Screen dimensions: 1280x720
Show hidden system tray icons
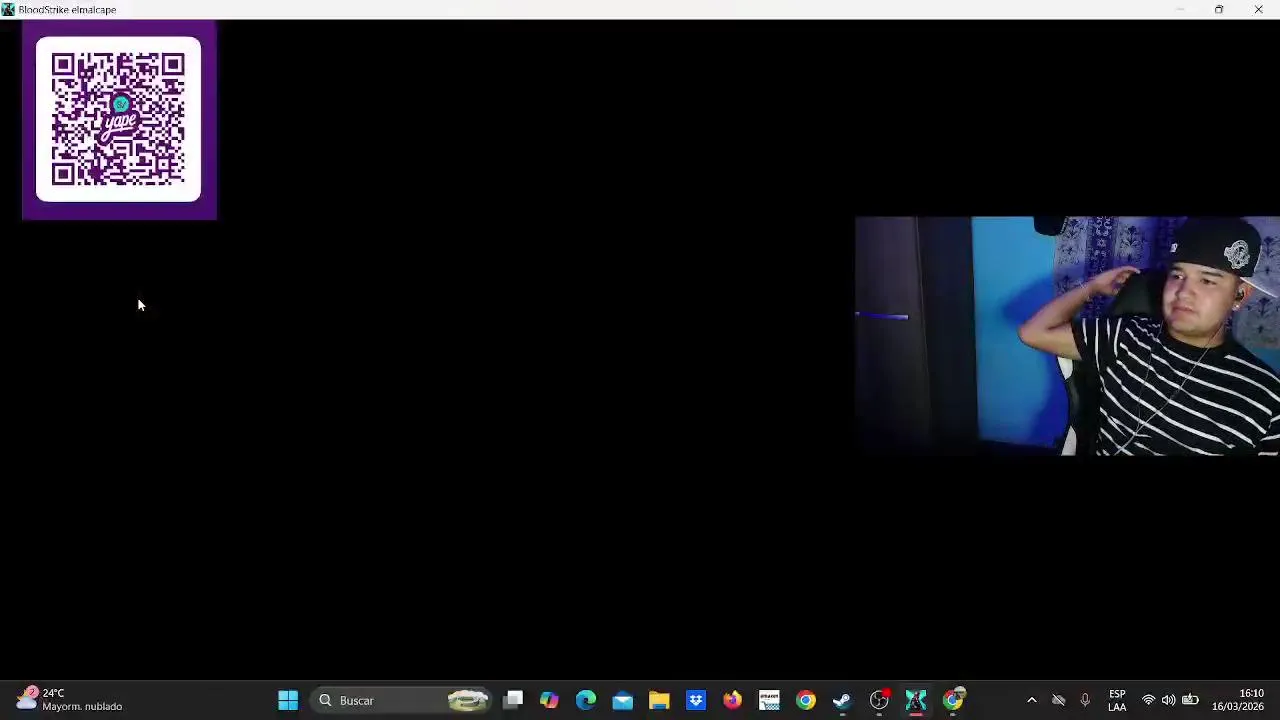[1032, 700]
